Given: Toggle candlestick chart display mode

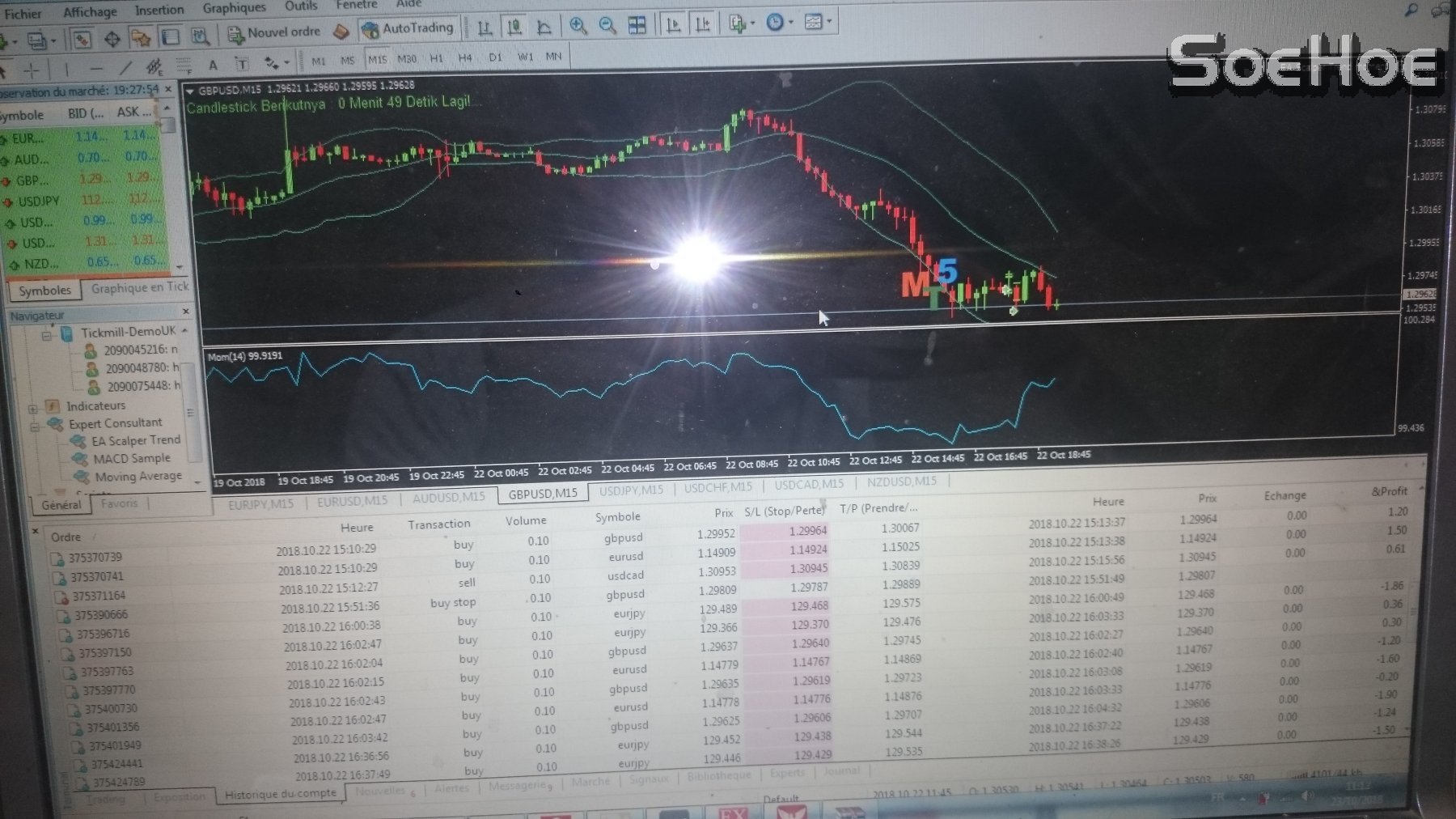Looking at the screenshot, I should coord(514,28).
